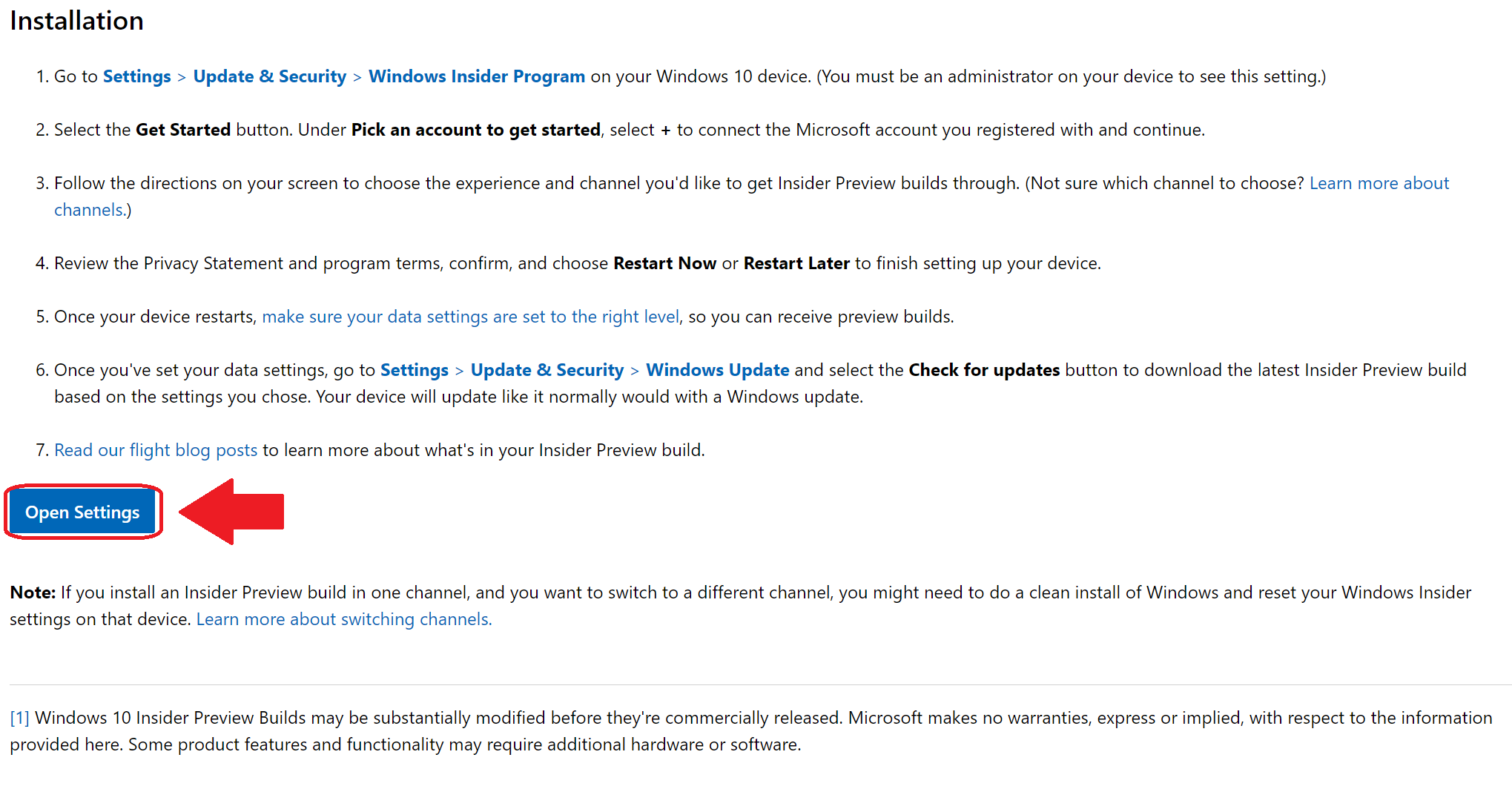Open the Settings link in step 6
The width and height of the screenshot is (1512, 789).
click(414, 370)
